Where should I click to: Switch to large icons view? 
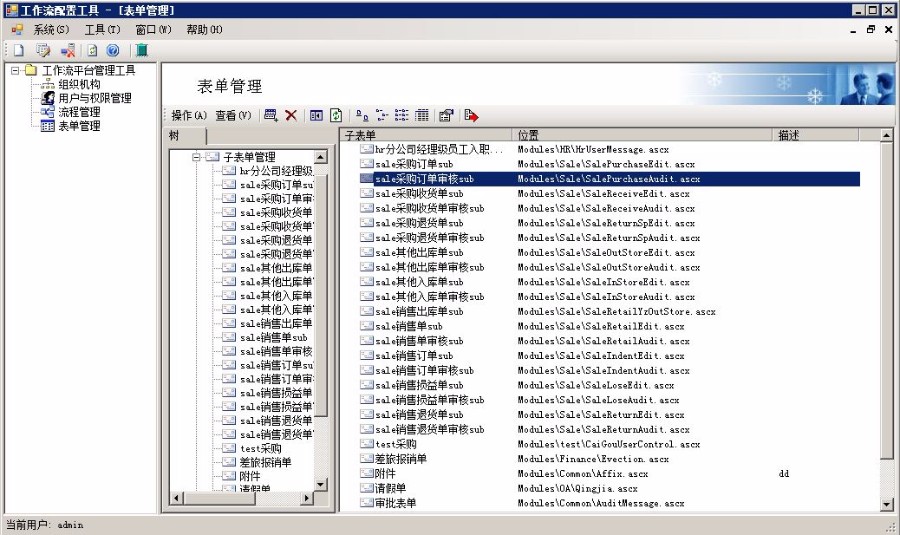(362, 115)
